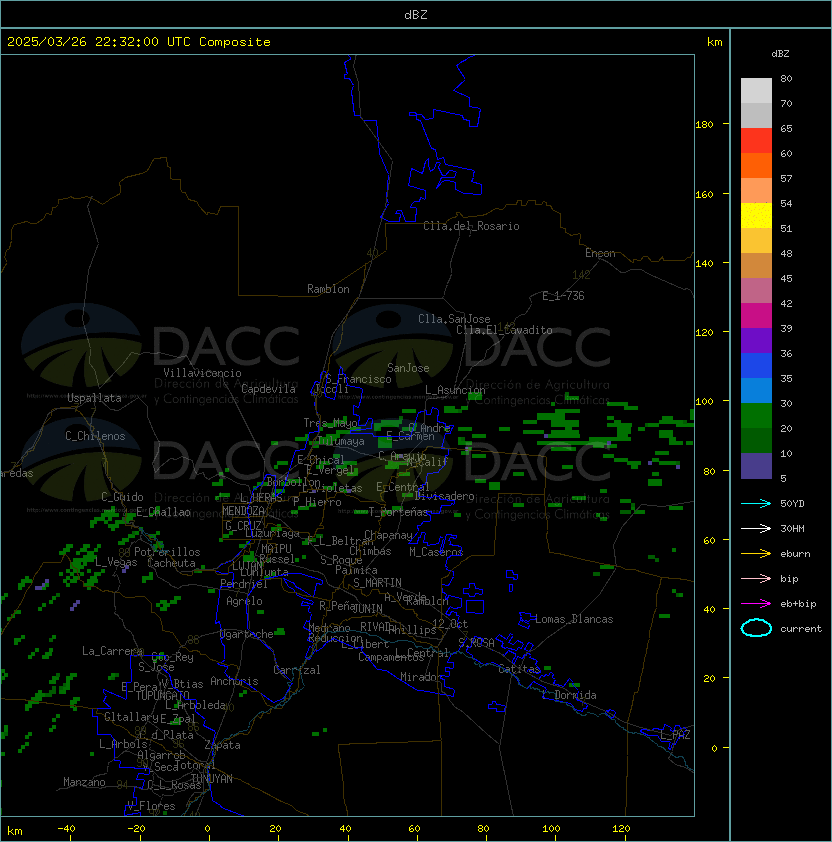Screen dimensions: 832x842
Task: Click the M_Caseros place label
Action: (436, 552)
